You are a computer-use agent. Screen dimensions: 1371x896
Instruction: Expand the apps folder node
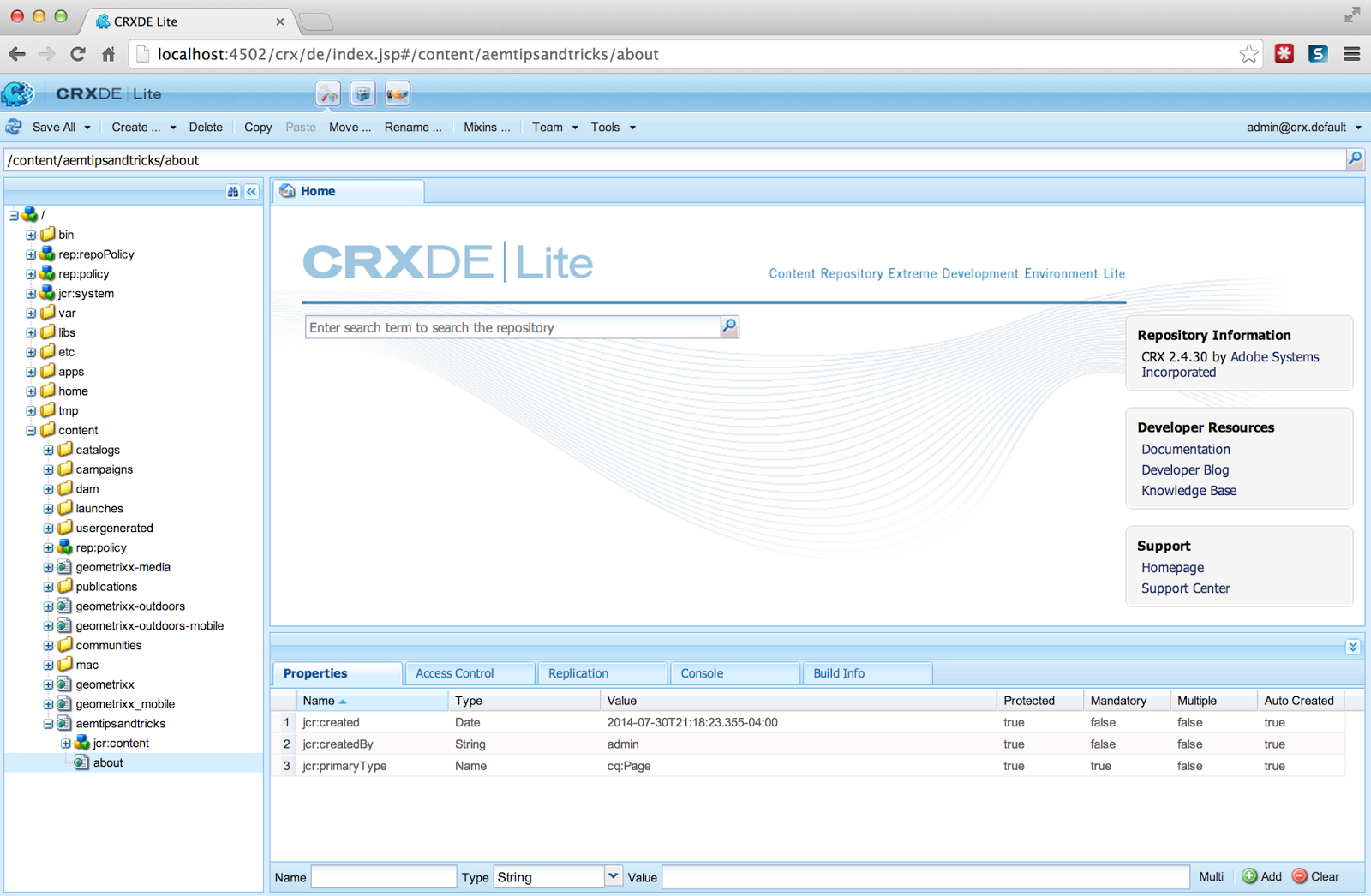[x=31, y=372]
